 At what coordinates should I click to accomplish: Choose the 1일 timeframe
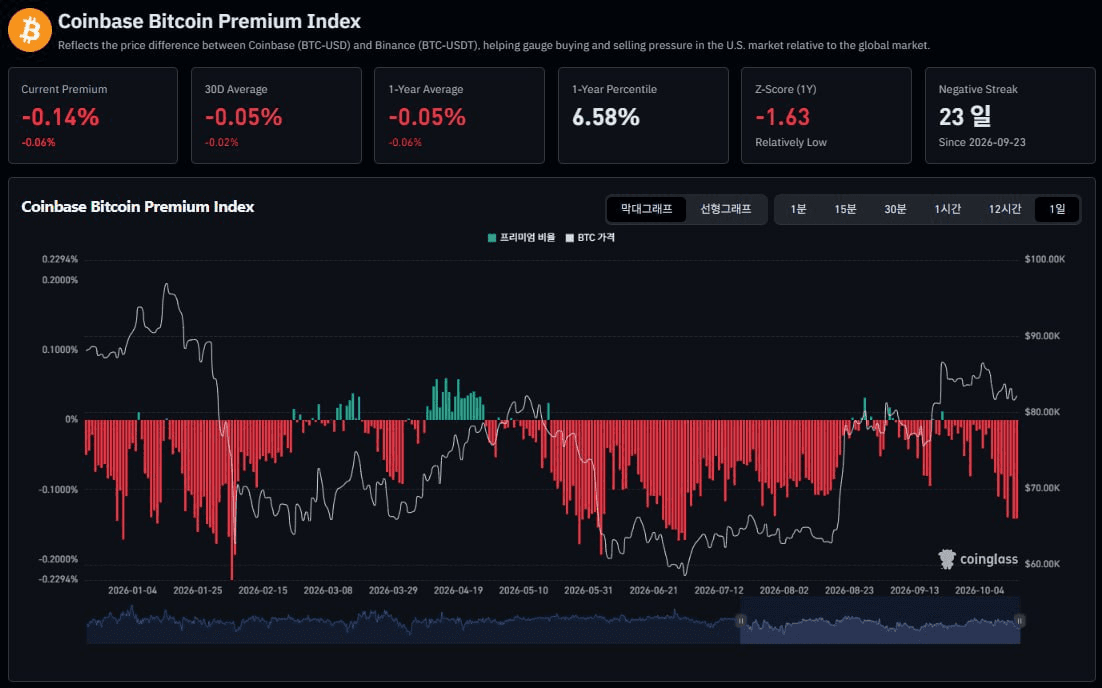(x=1057, y=209)
